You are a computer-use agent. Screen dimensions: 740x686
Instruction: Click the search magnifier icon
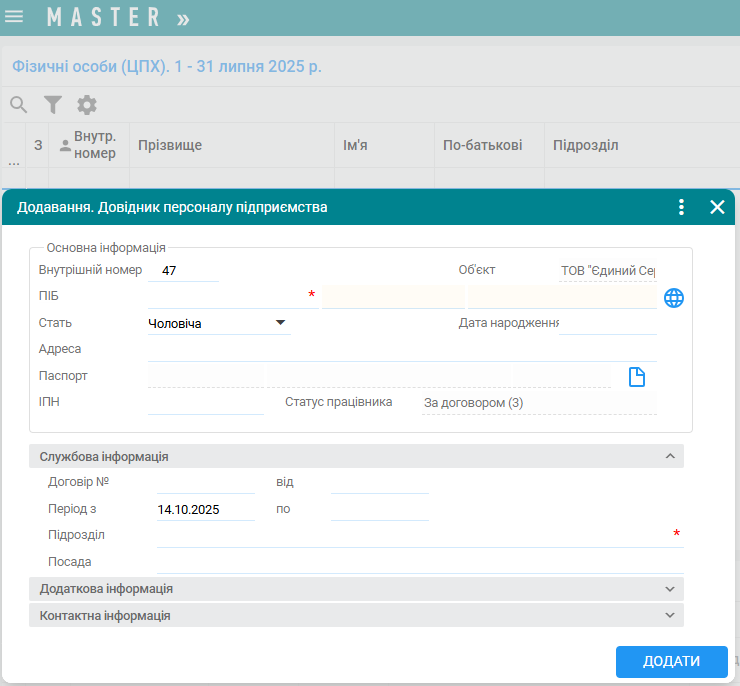(19, 104)
